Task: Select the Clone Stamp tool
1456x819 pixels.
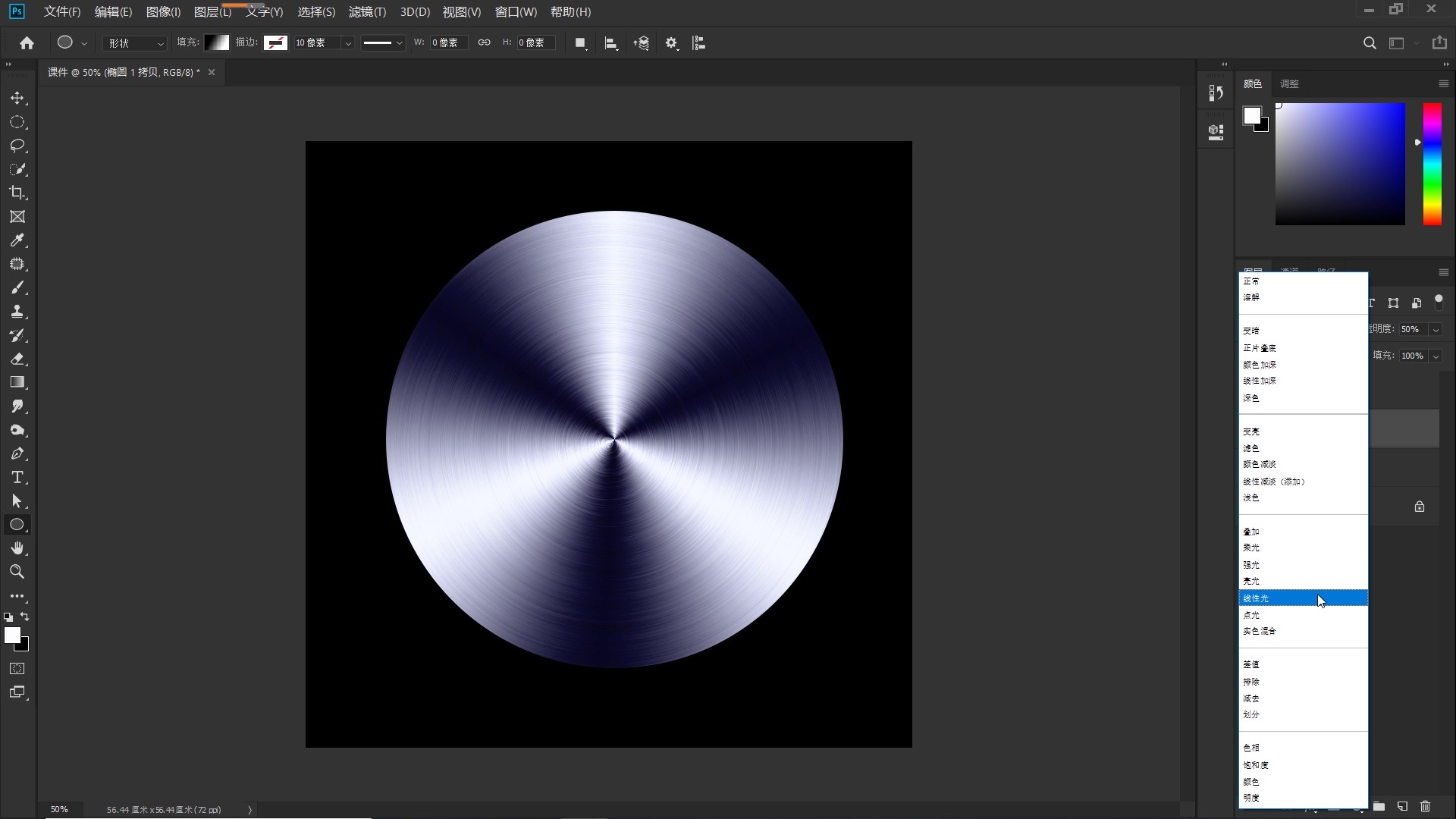Action: click(x=17, y=311)
